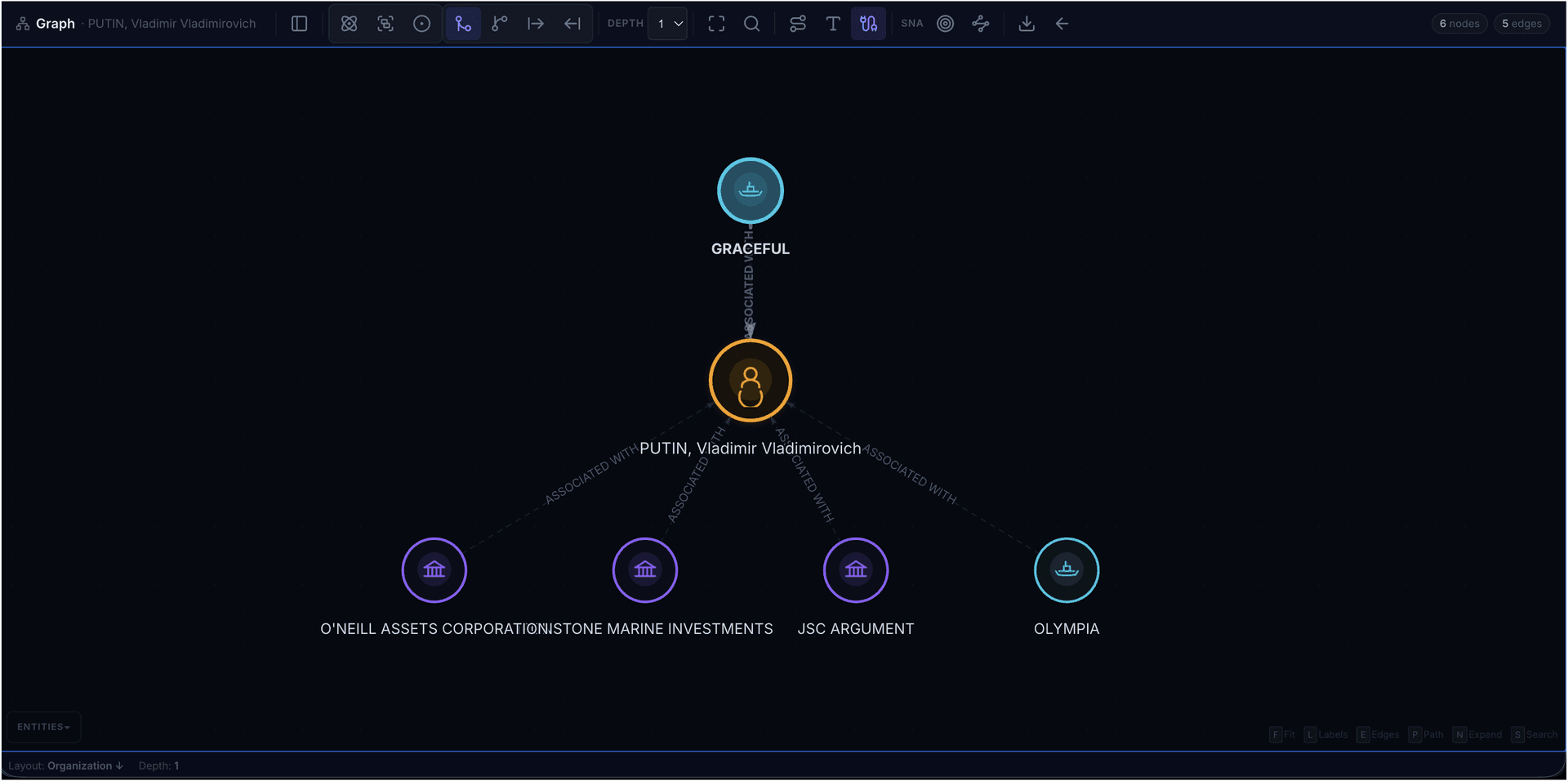The width and height of the screenshot is (1568, 781).
Task: Click the fit-to-screen frame icon
Action: 716,24
